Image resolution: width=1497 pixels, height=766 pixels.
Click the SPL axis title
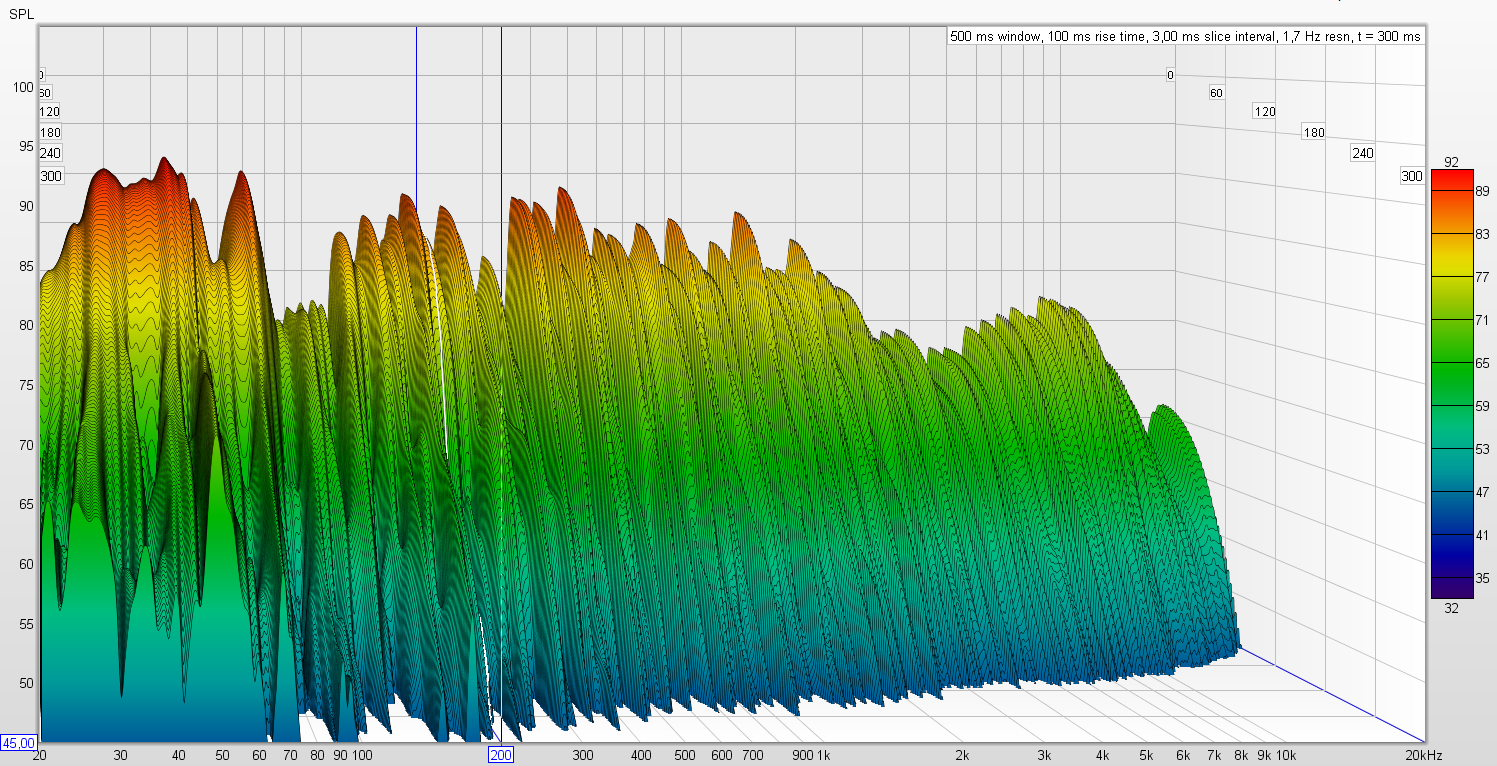pos(20,13)
